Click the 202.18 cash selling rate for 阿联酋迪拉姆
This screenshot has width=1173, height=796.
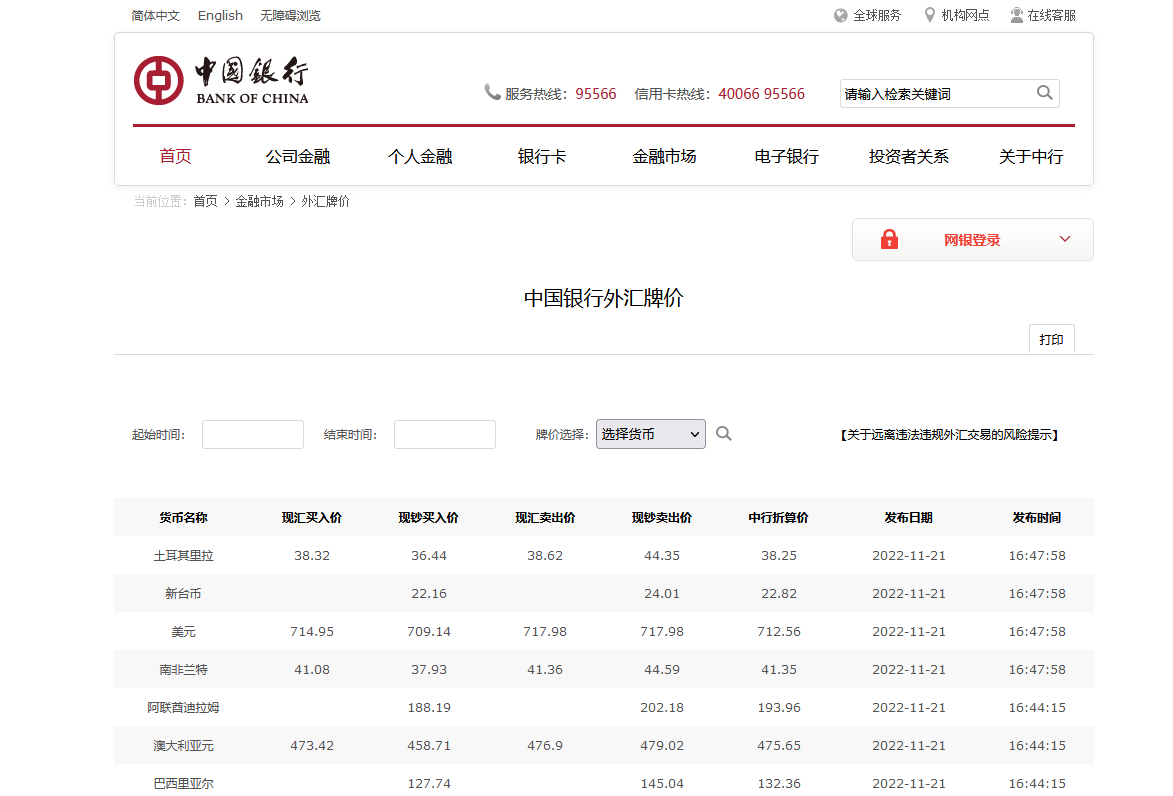tap(662, 708)
